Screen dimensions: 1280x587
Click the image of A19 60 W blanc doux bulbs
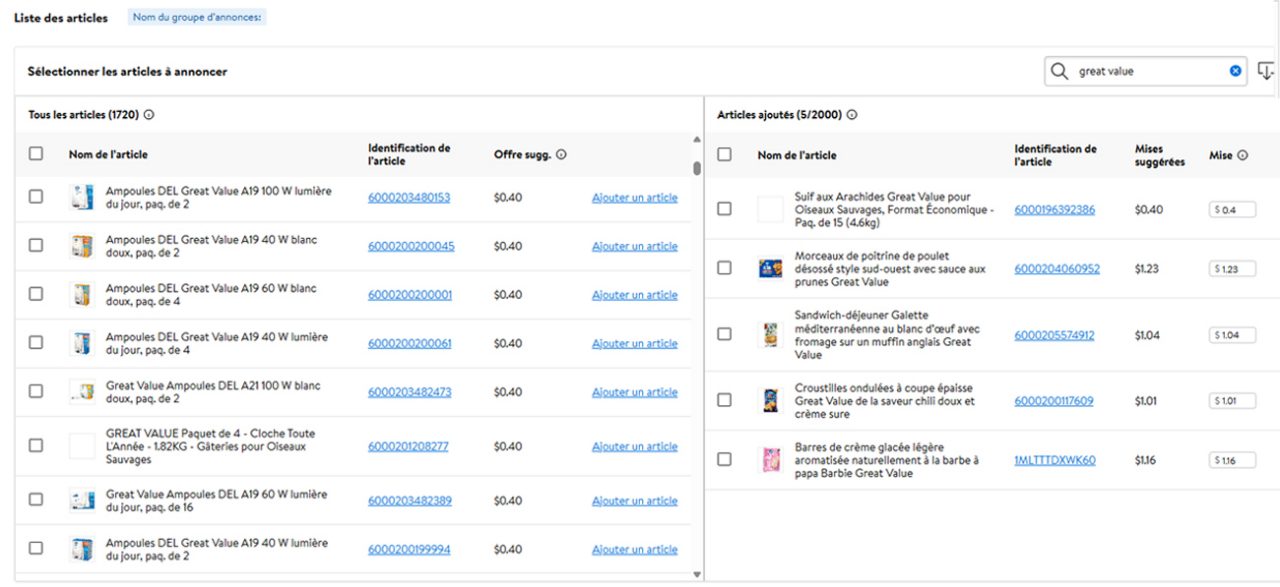click(82, 295)
